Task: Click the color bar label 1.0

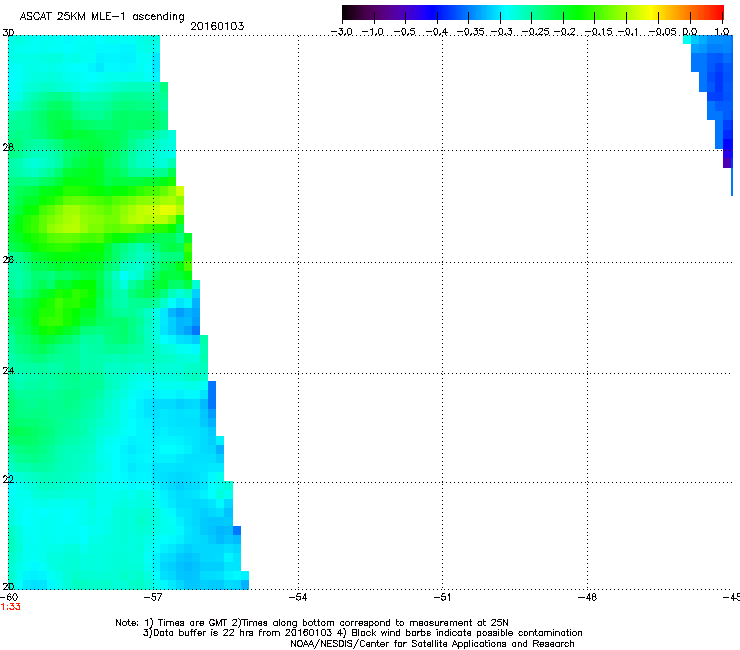Action: (722, 32)
